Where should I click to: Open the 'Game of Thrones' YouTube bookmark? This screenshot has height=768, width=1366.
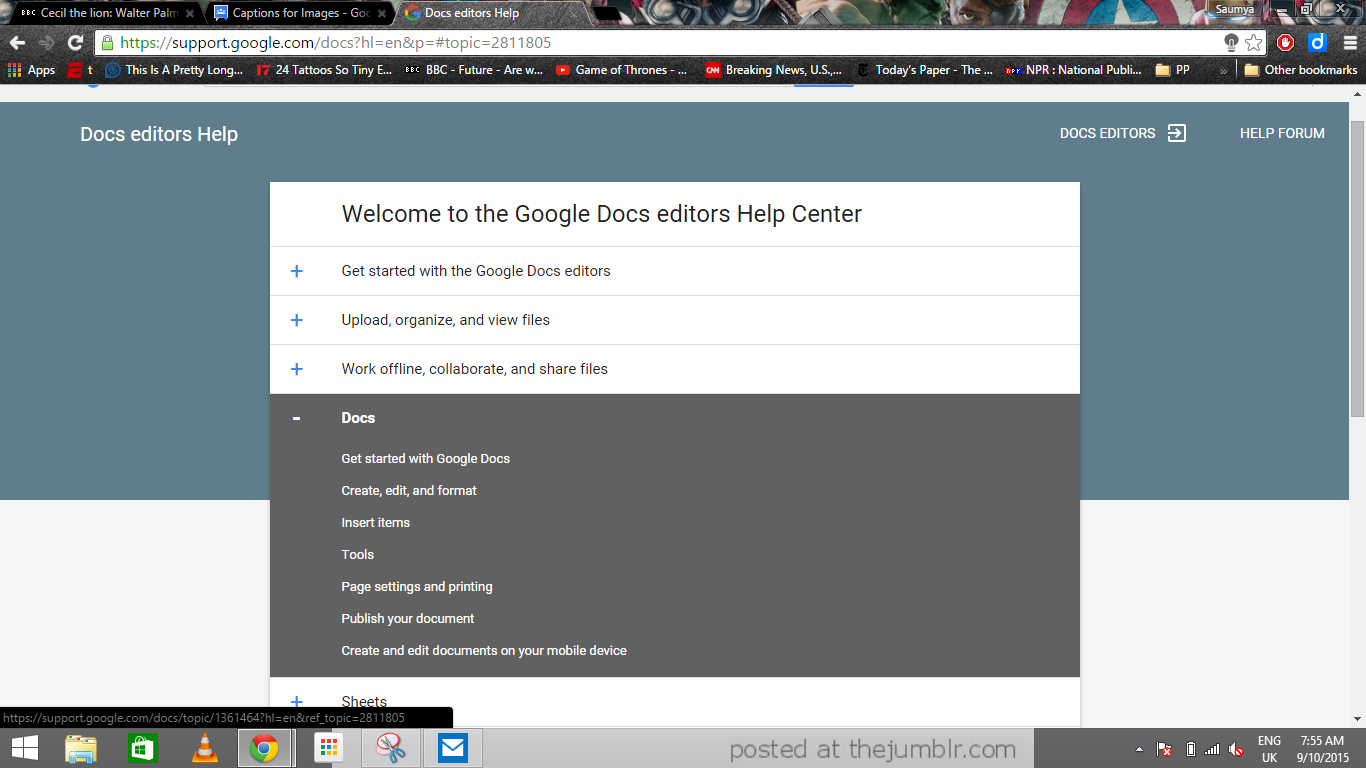pos(622,70)
